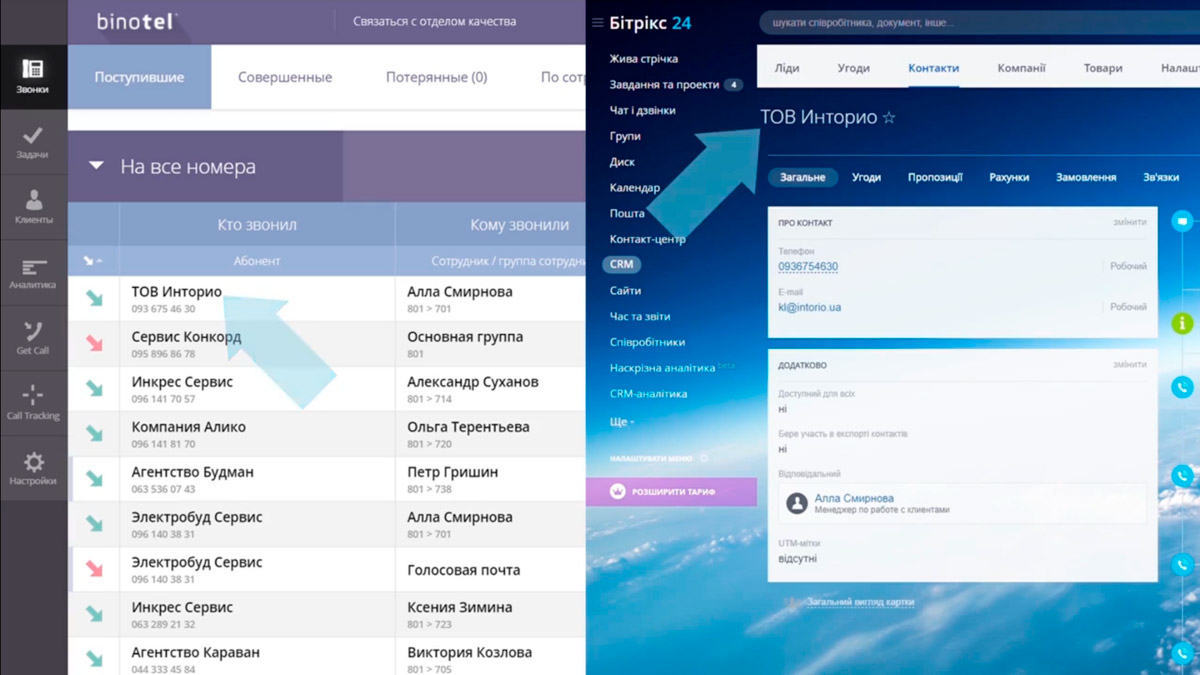Image resolution: width=1200 pixels, height=675 pixels.
Task: Click the green info icon on the Bitrix timeline
Action: pyautogui.click(x=1183, y=323)
